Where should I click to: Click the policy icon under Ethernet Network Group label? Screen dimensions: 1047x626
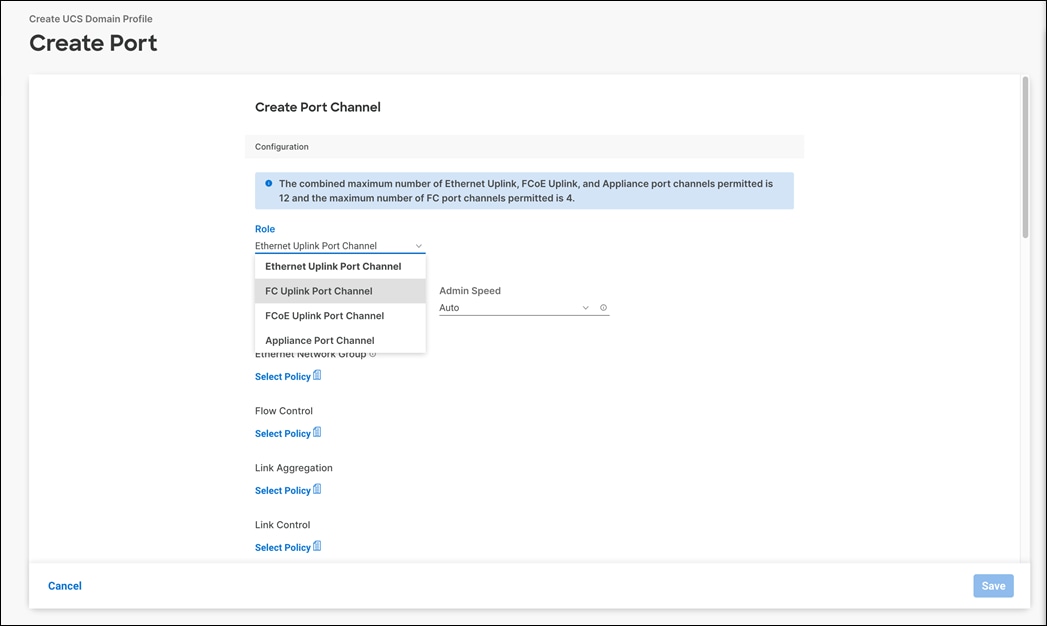tap(317, 375)
